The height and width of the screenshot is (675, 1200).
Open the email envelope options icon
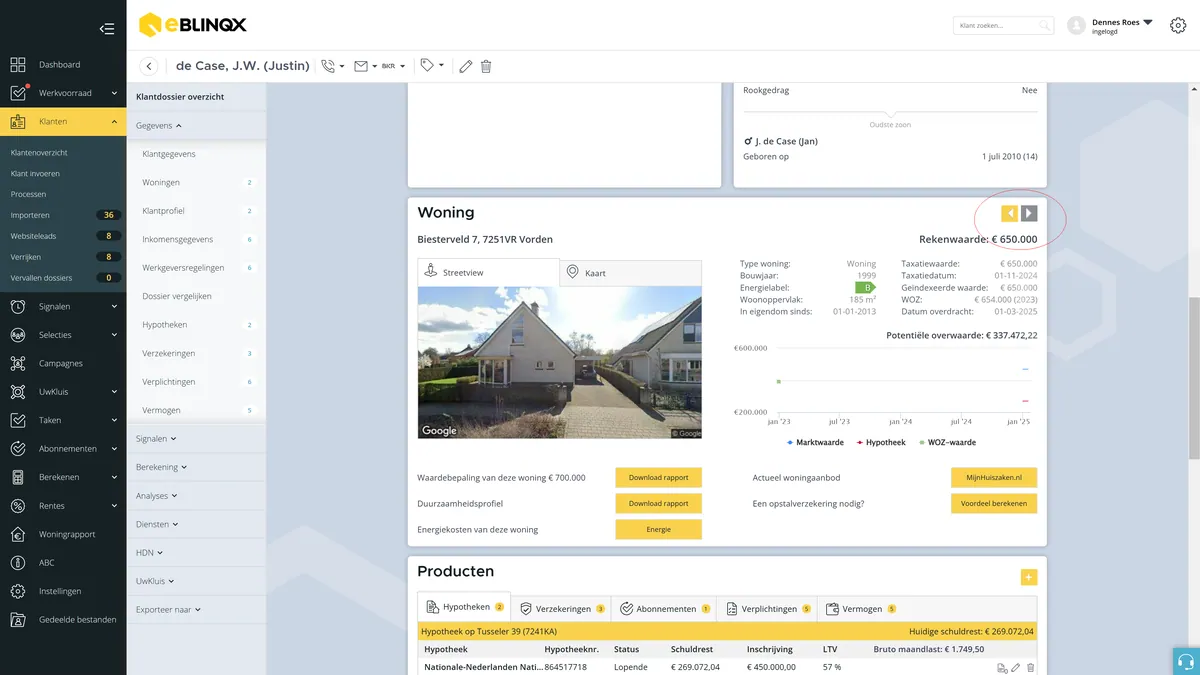[x=361, y=66]
